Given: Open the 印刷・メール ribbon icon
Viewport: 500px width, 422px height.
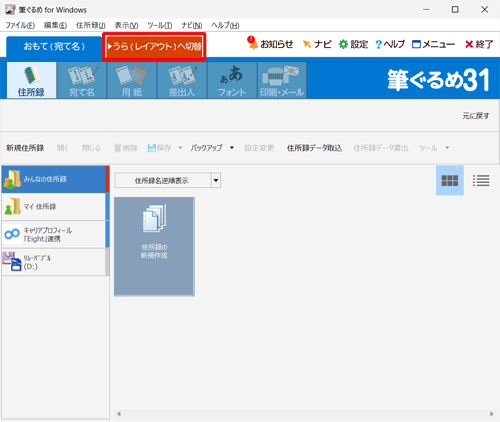Looking at the screenshot, I should point(282,80).
